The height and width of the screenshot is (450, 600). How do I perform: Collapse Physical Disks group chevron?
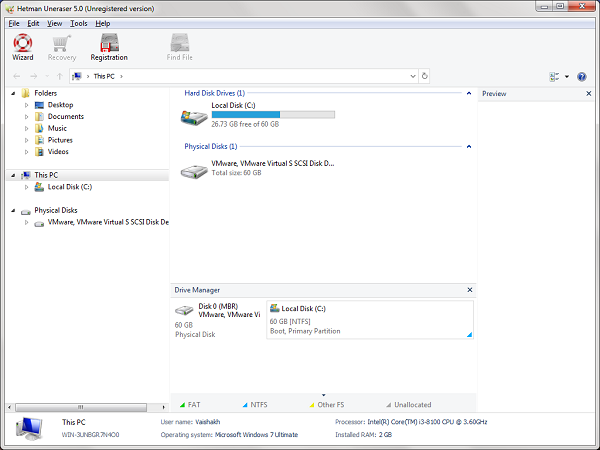pos(469,146)
